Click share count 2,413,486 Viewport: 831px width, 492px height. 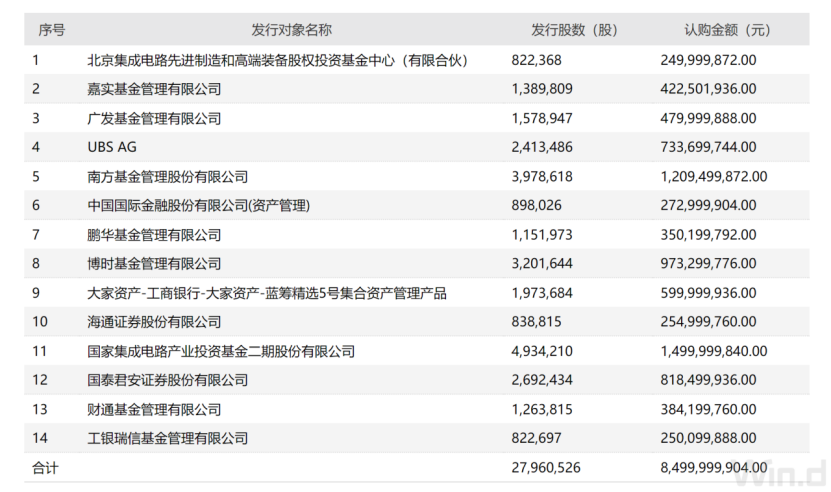[x=542, y=147]
